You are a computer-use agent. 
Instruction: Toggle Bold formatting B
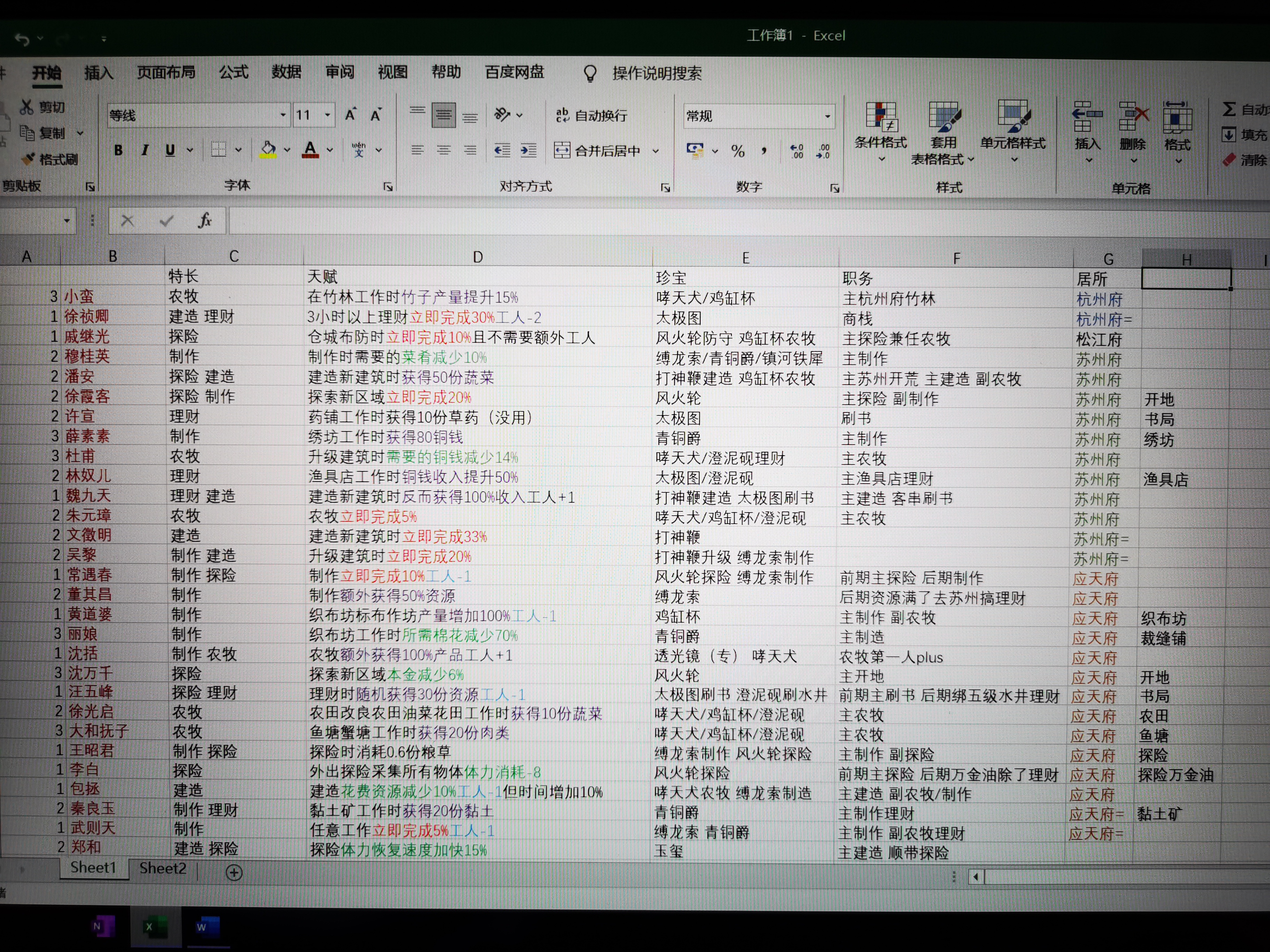tap(118, 150)
